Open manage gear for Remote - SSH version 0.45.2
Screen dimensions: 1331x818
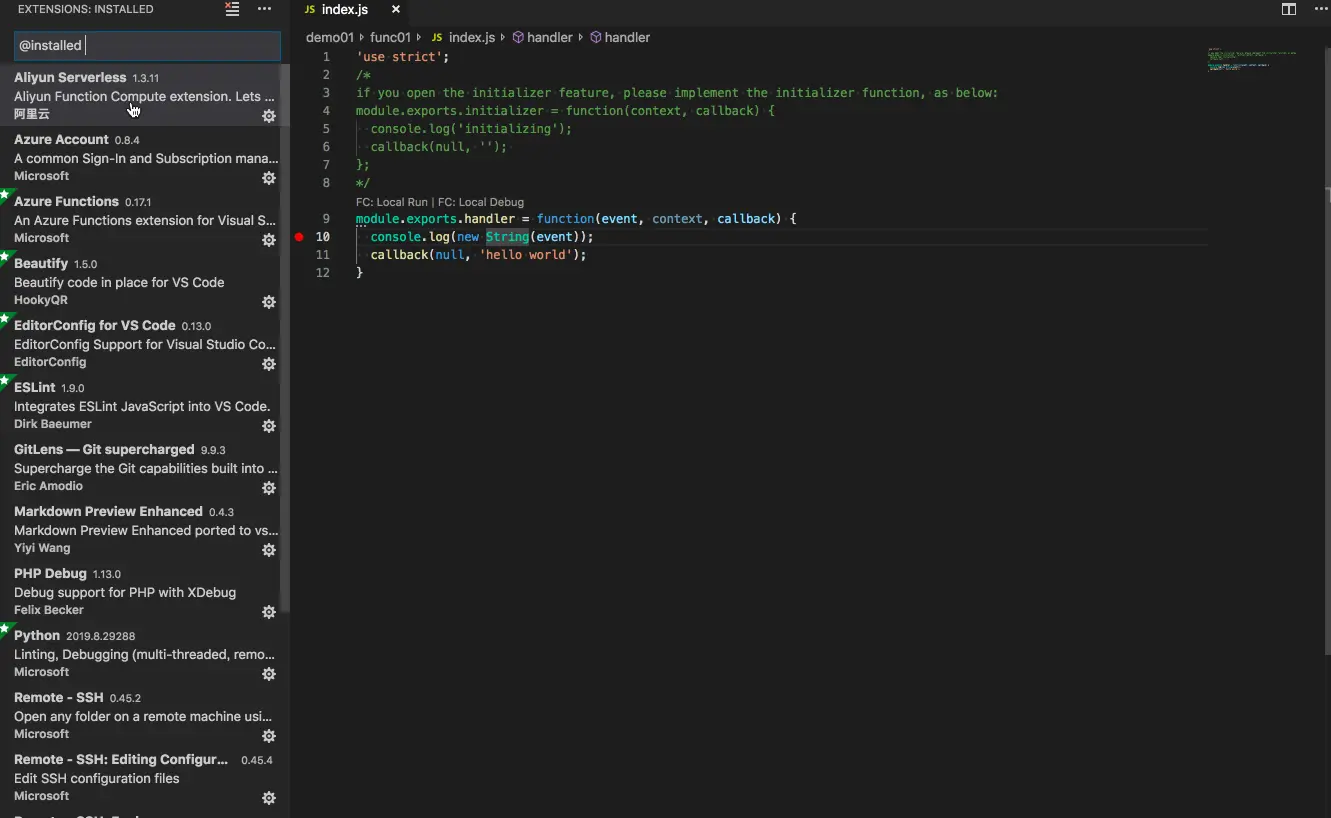pos(269,736)
